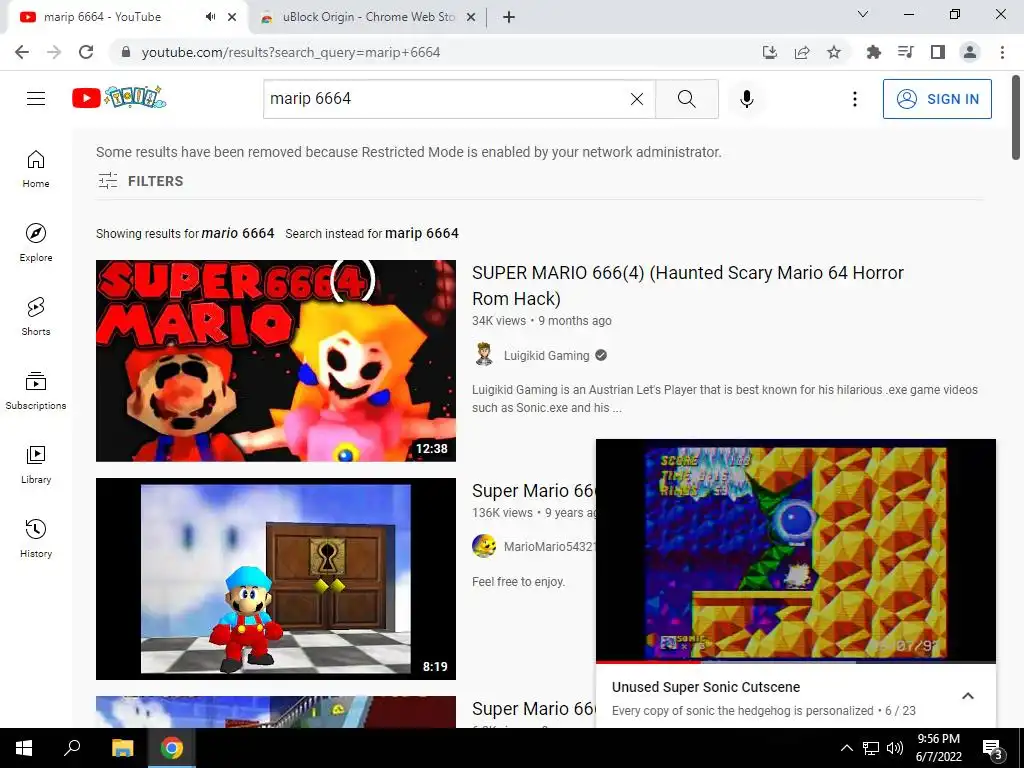This screenshot has width=1024, height=768.
Task: Toggle Chrome side panel
Action: click(x=938, y=52)
